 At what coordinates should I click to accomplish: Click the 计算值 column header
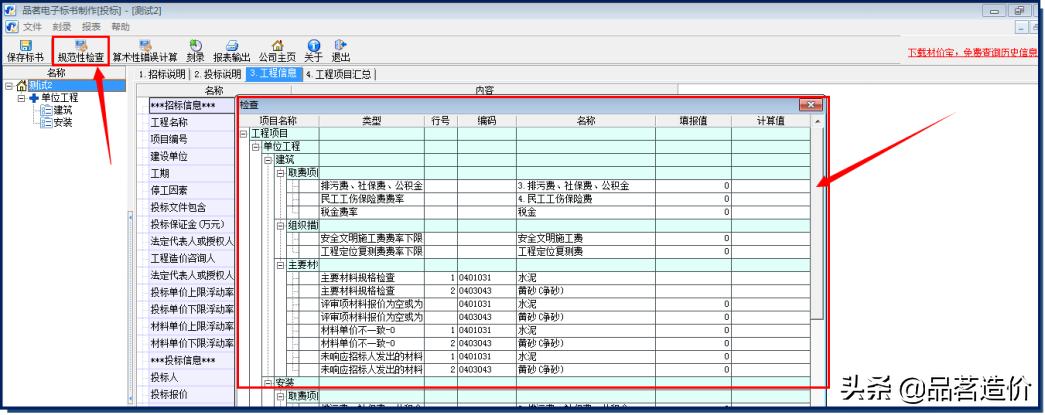pyautogui.click(x=770, y=121)
